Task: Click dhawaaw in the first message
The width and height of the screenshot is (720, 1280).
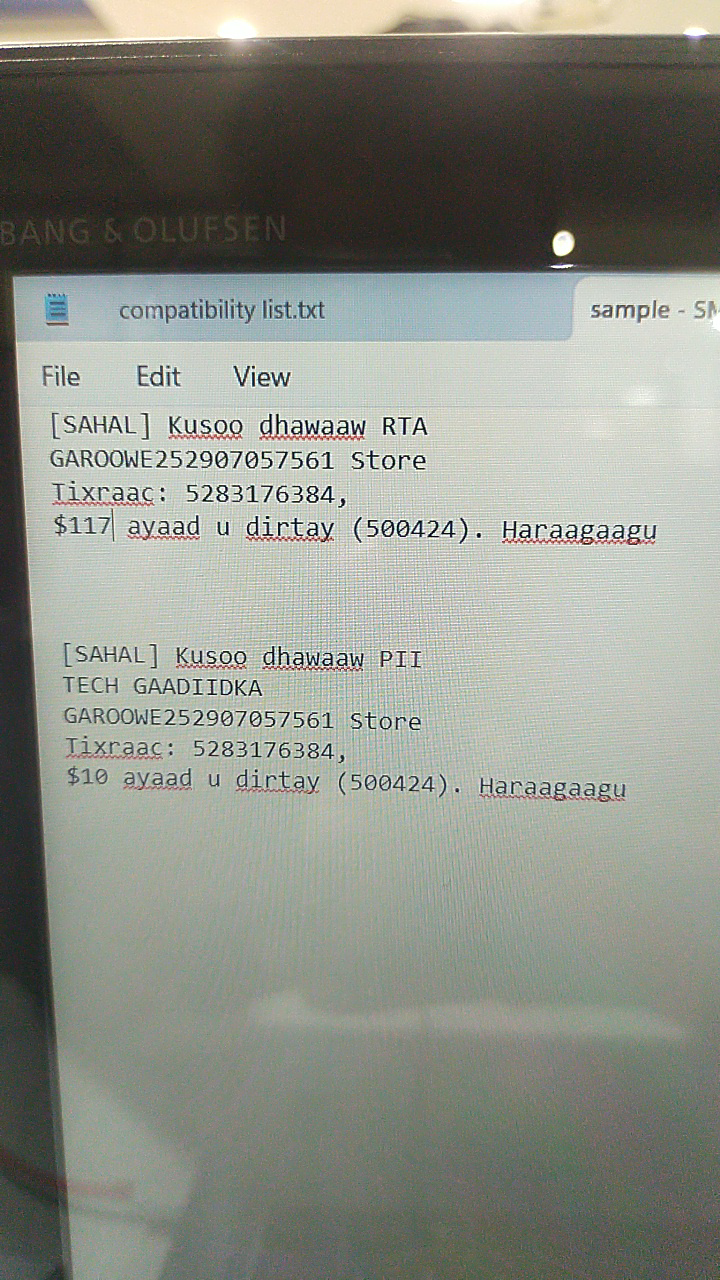Action: coord(312,427)
